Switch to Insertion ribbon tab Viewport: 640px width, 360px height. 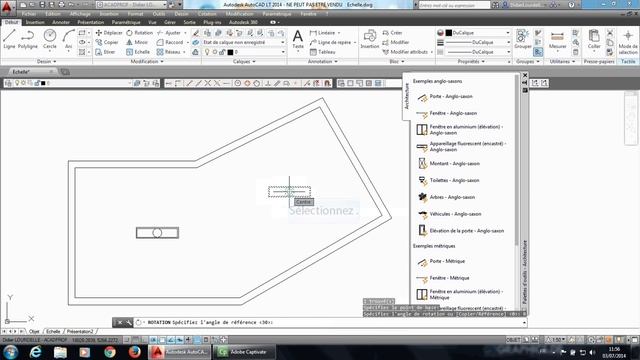pos(35,22)
